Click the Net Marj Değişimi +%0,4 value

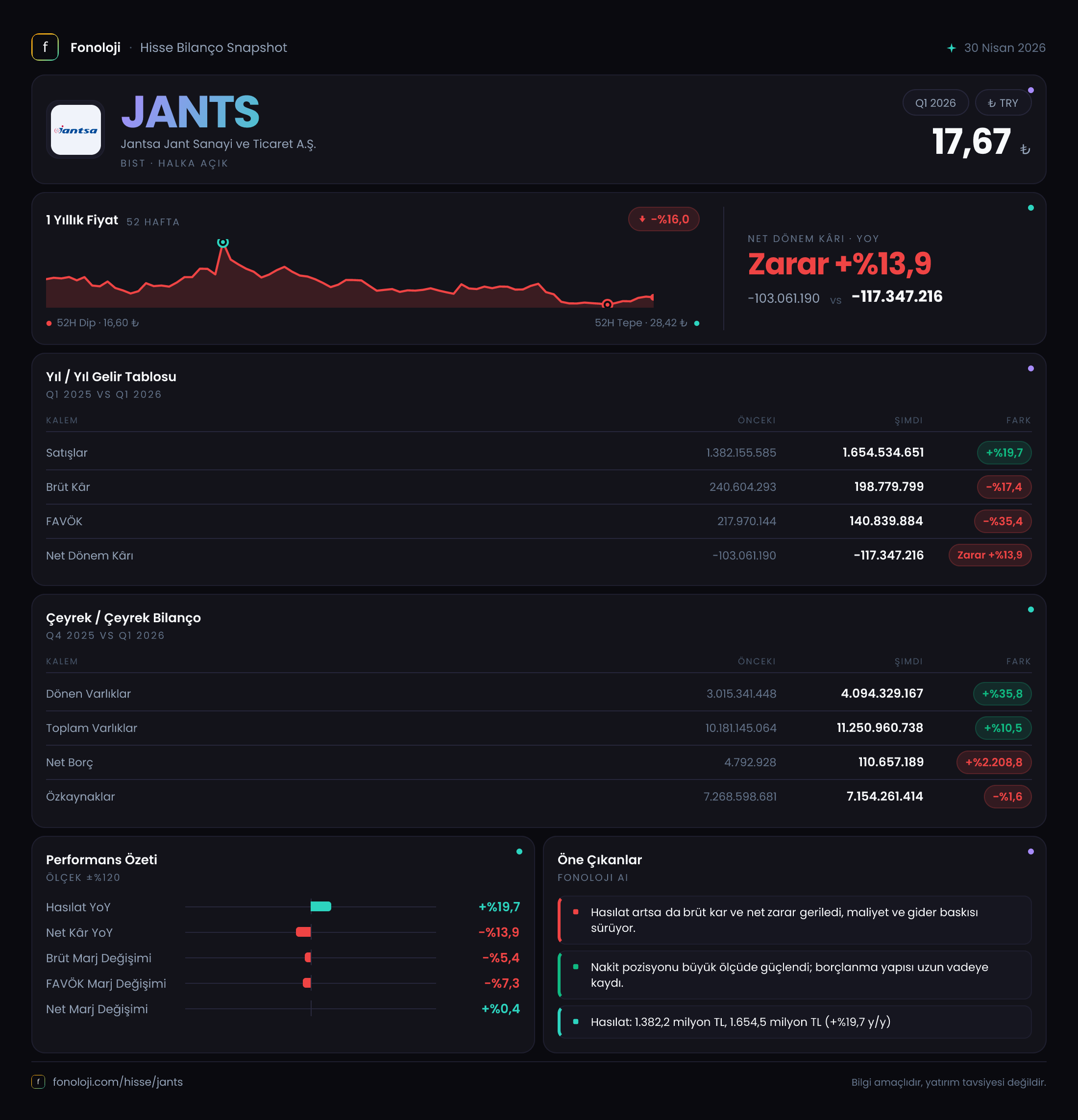tap(500, 1009)
